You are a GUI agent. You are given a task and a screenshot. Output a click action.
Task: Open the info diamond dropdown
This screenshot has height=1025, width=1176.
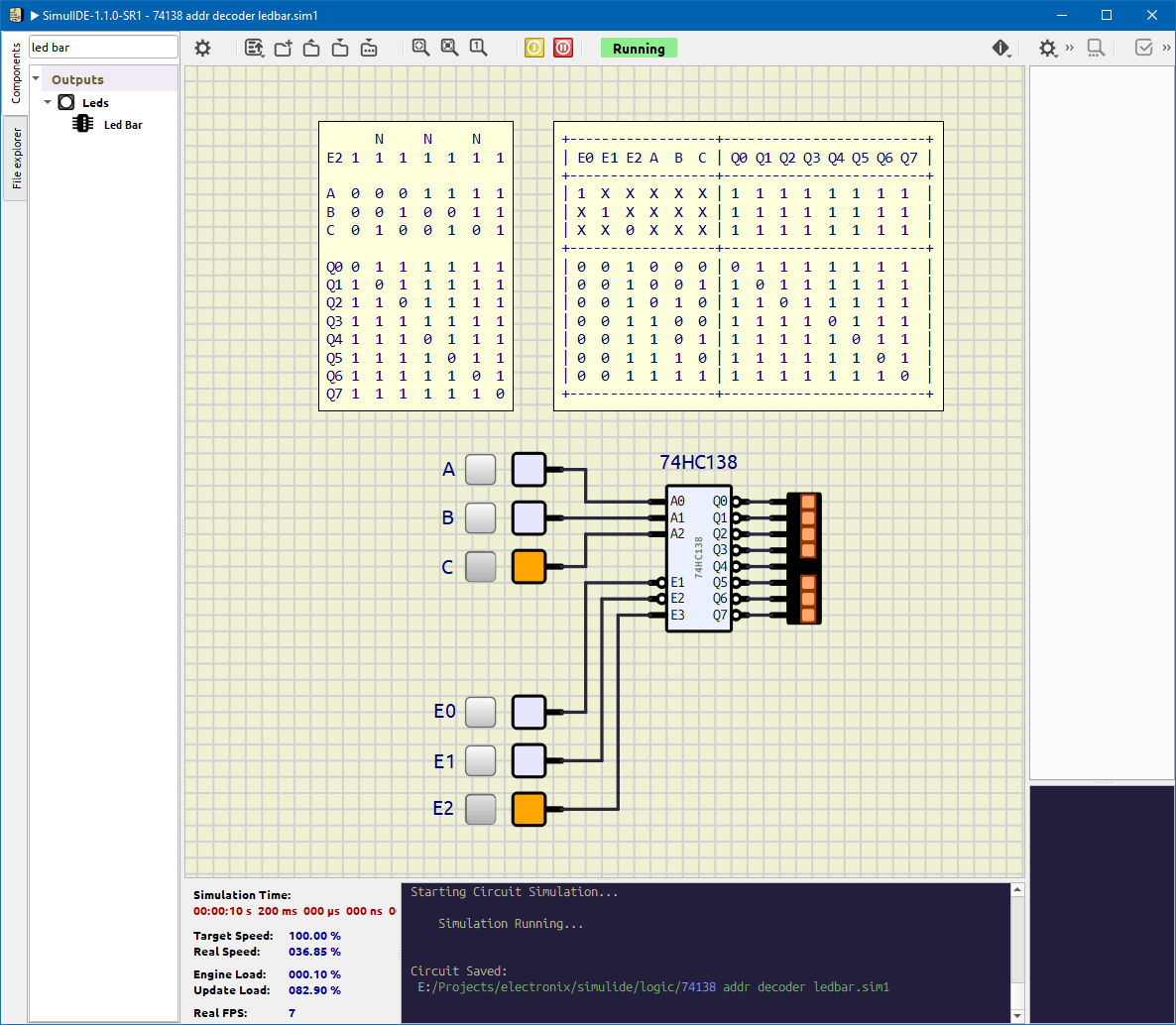(x=1000, y=48)
